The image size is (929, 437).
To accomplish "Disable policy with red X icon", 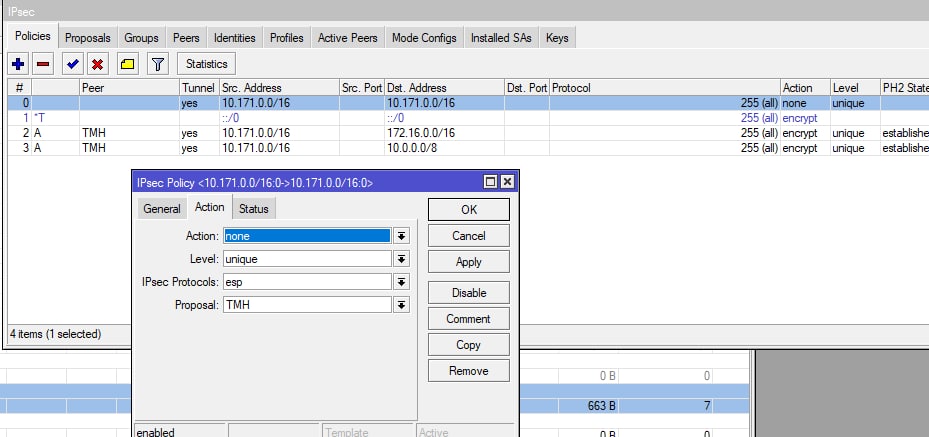I will click(98, 64).
